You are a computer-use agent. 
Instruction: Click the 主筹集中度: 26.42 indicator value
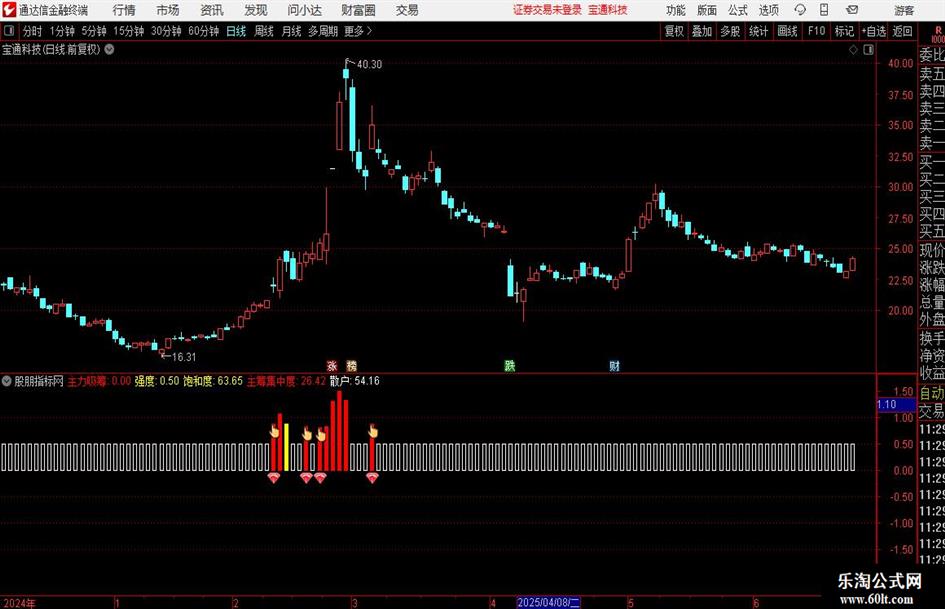pyautogui.click(x=286, y=381)
